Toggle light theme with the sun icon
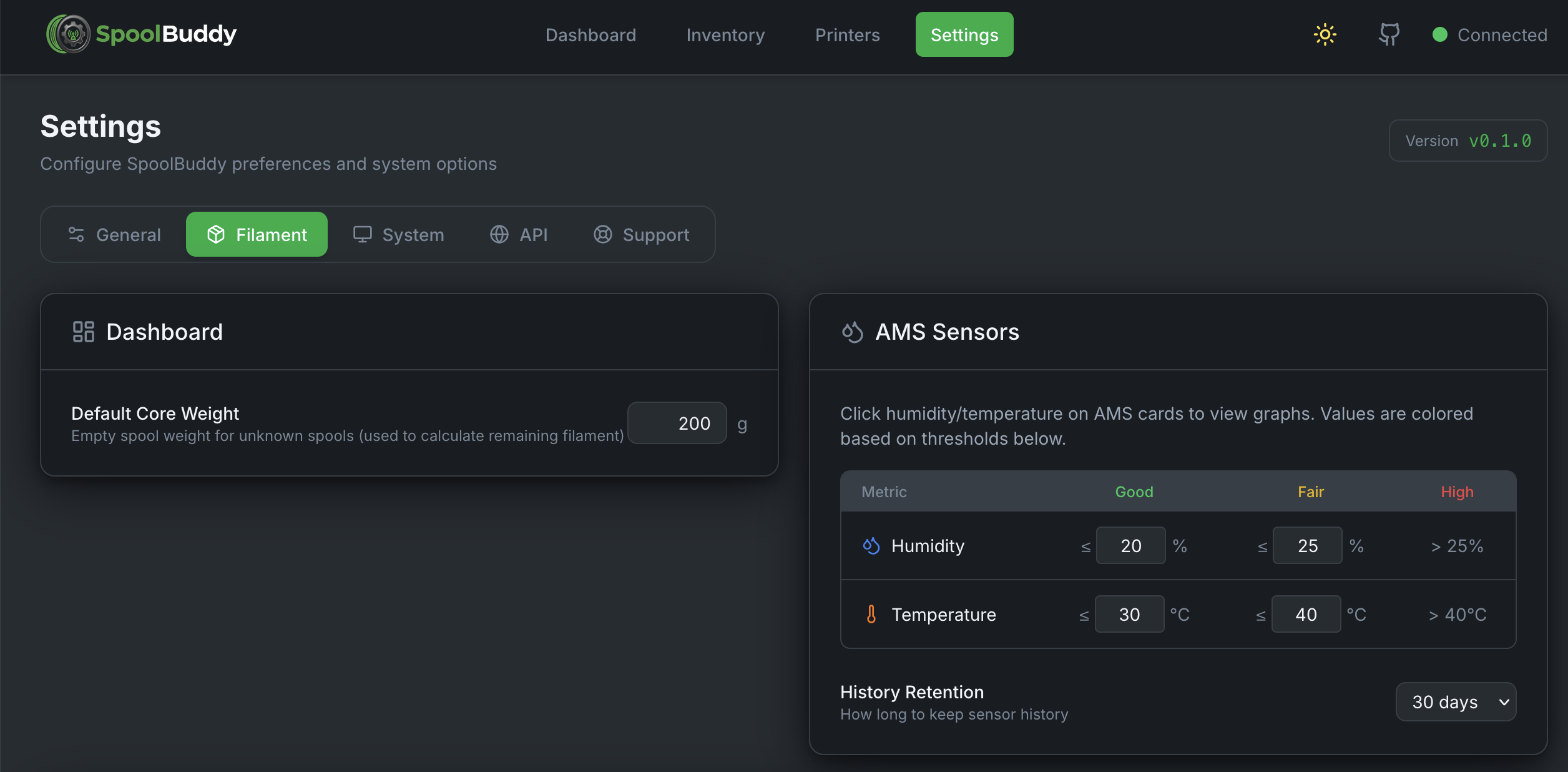 [x=1325, y=34]
